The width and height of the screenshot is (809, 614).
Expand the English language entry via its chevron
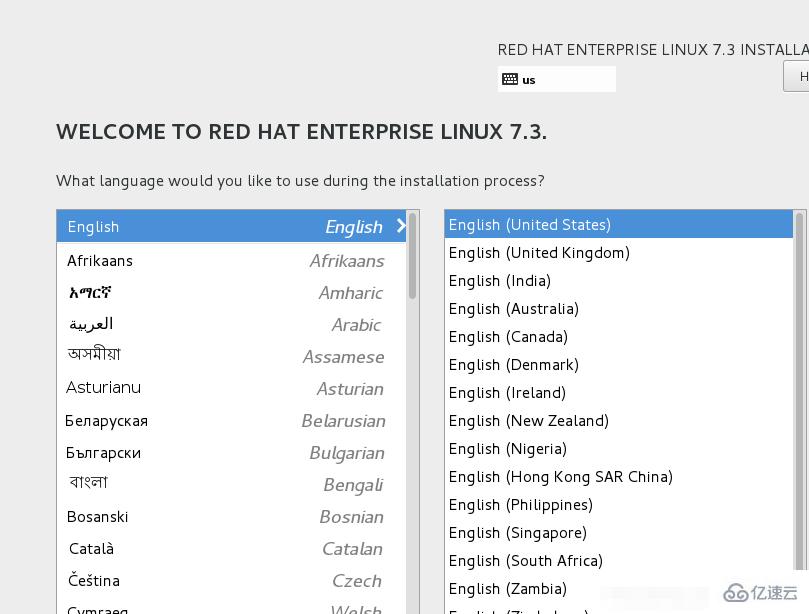click(401, 226)
